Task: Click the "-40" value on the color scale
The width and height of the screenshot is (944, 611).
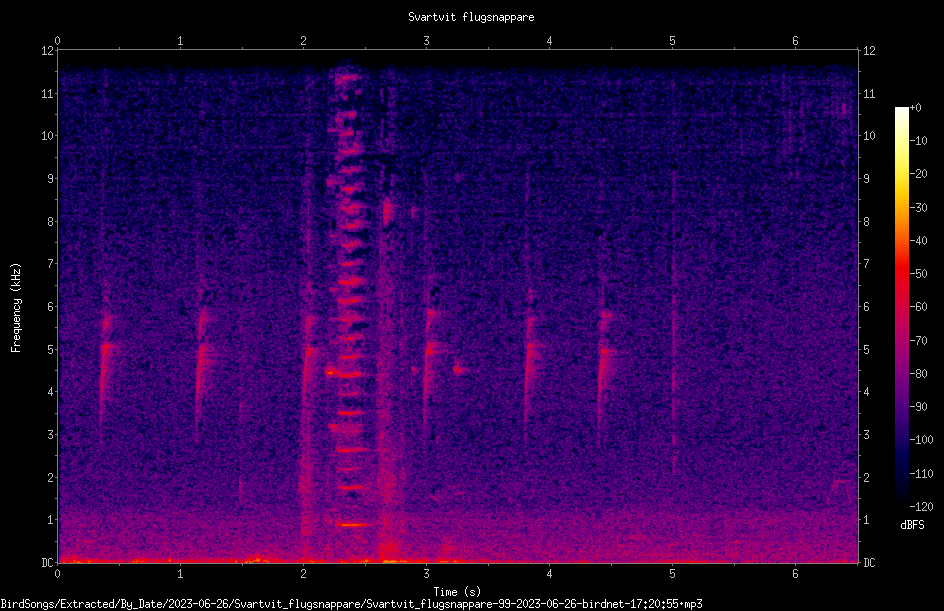Action: point(919,241)
